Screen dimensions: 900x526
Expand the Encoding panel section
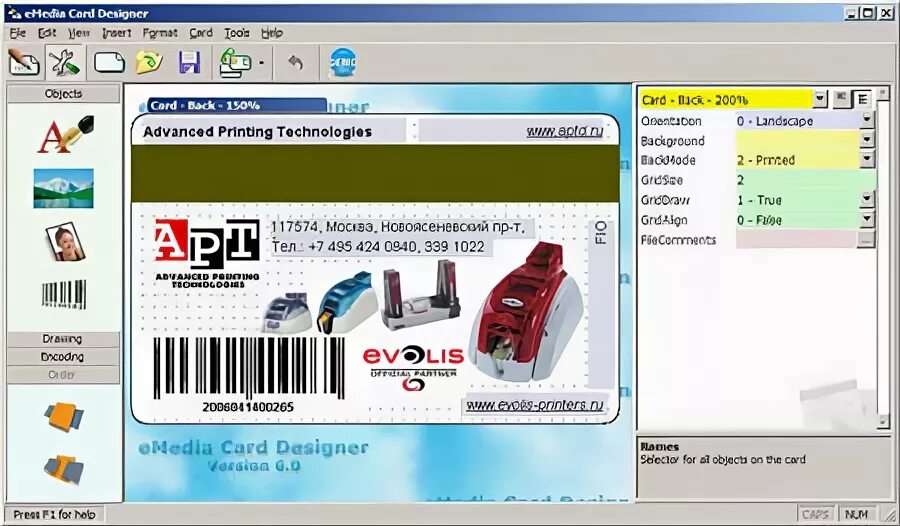(63, 357)
